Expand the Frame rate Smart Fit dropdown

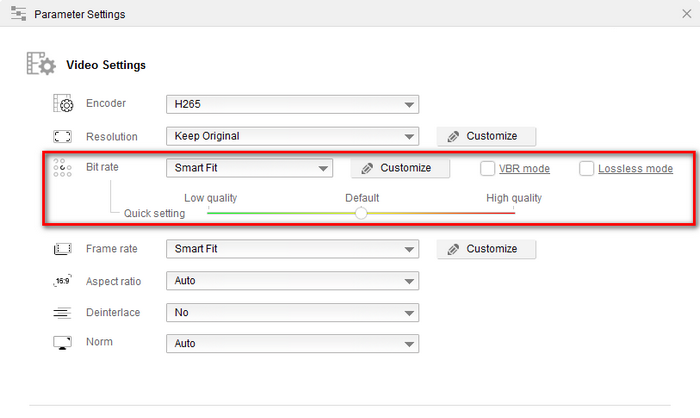click(x=291, y=249)
